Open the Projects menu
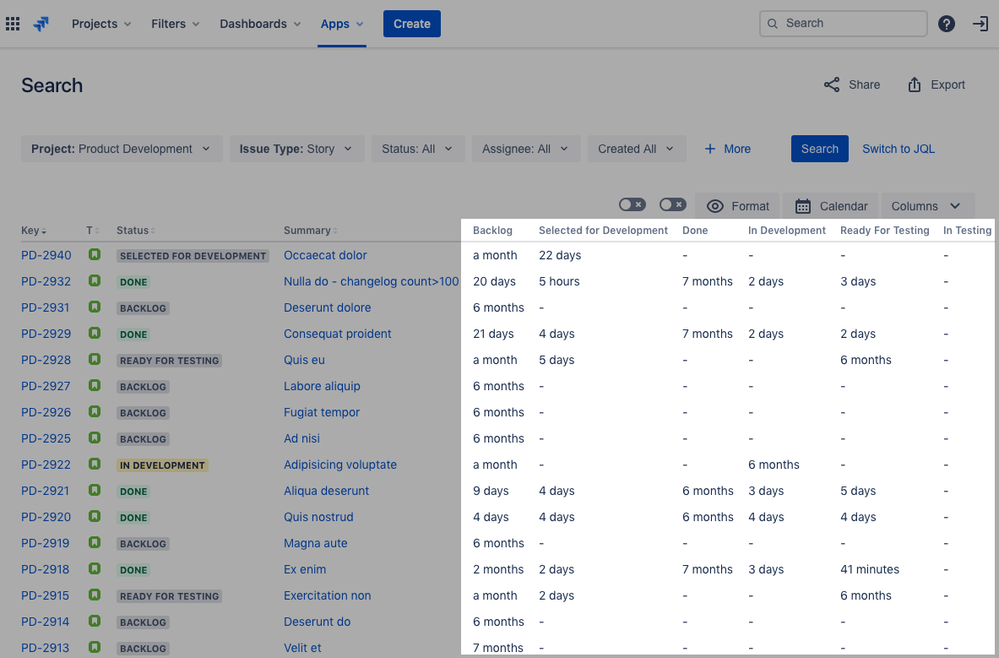 pyautogui.click(x=101, y=24)
